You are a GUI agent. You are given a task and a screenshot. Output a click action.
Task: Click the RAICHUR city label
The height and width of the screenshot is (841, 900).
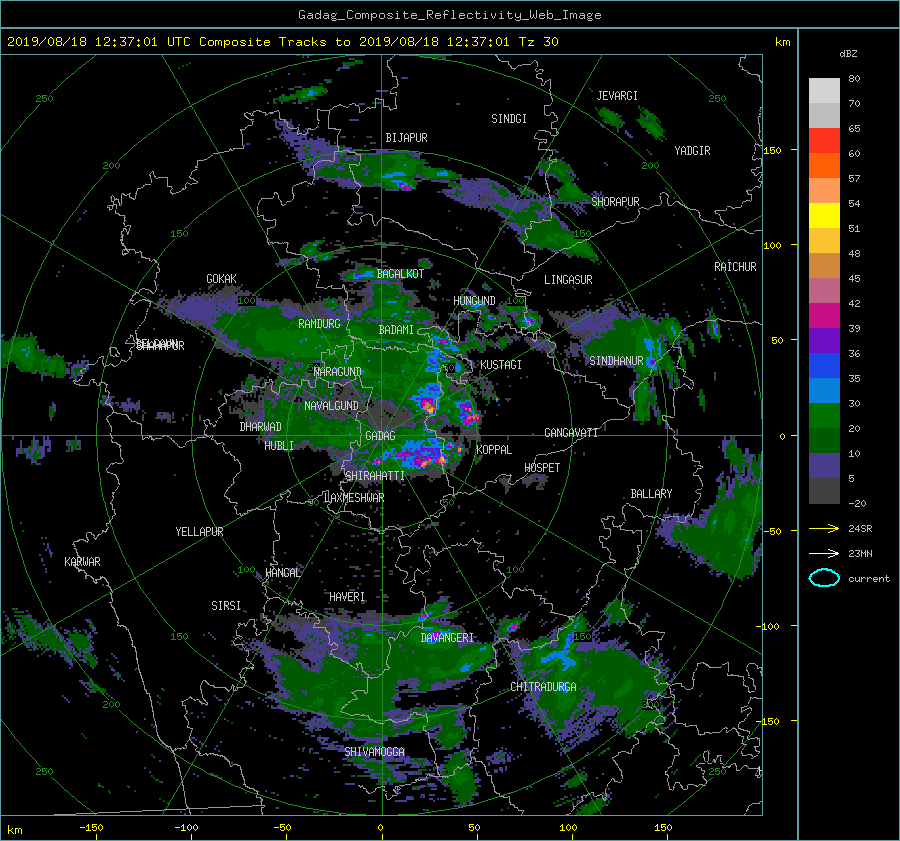(735, 267)
